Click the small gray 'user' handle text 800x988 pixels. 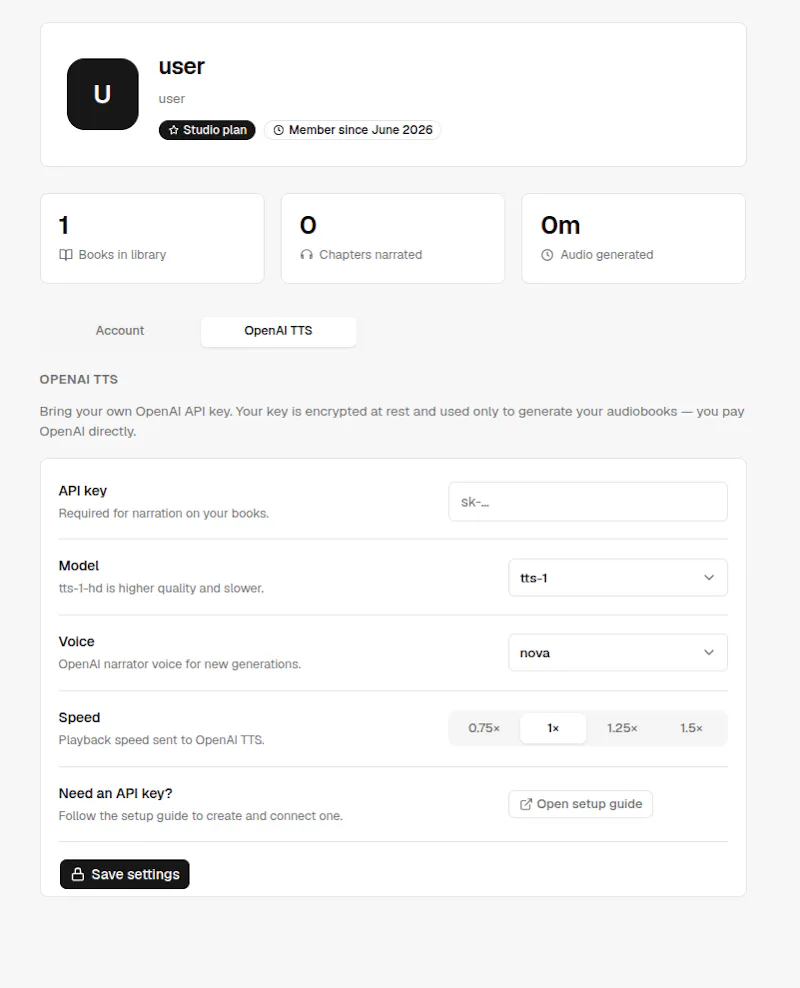(172, 99)
